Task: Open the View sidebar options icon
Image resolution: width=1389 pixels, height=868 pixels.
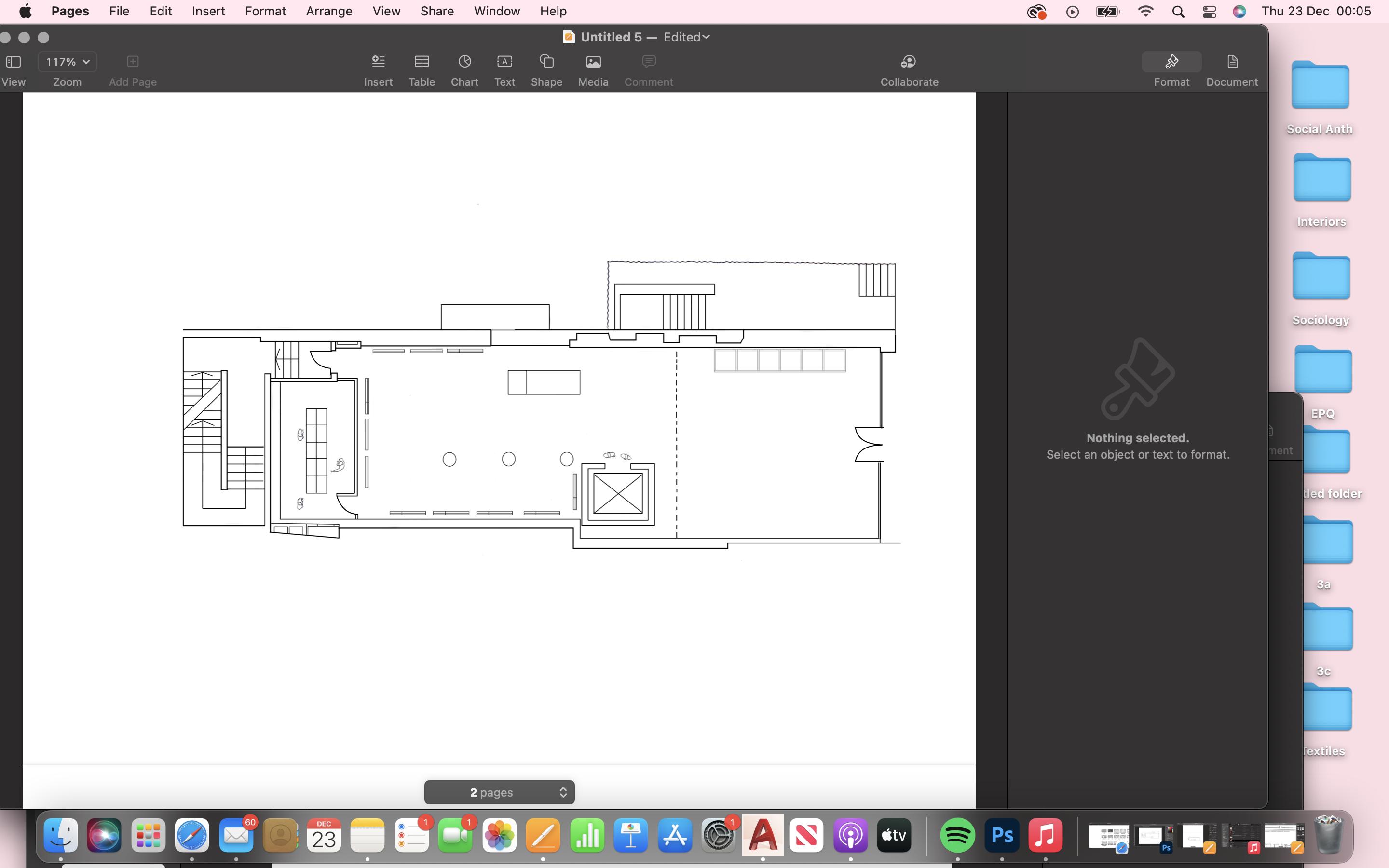Action: coord(13,62)
